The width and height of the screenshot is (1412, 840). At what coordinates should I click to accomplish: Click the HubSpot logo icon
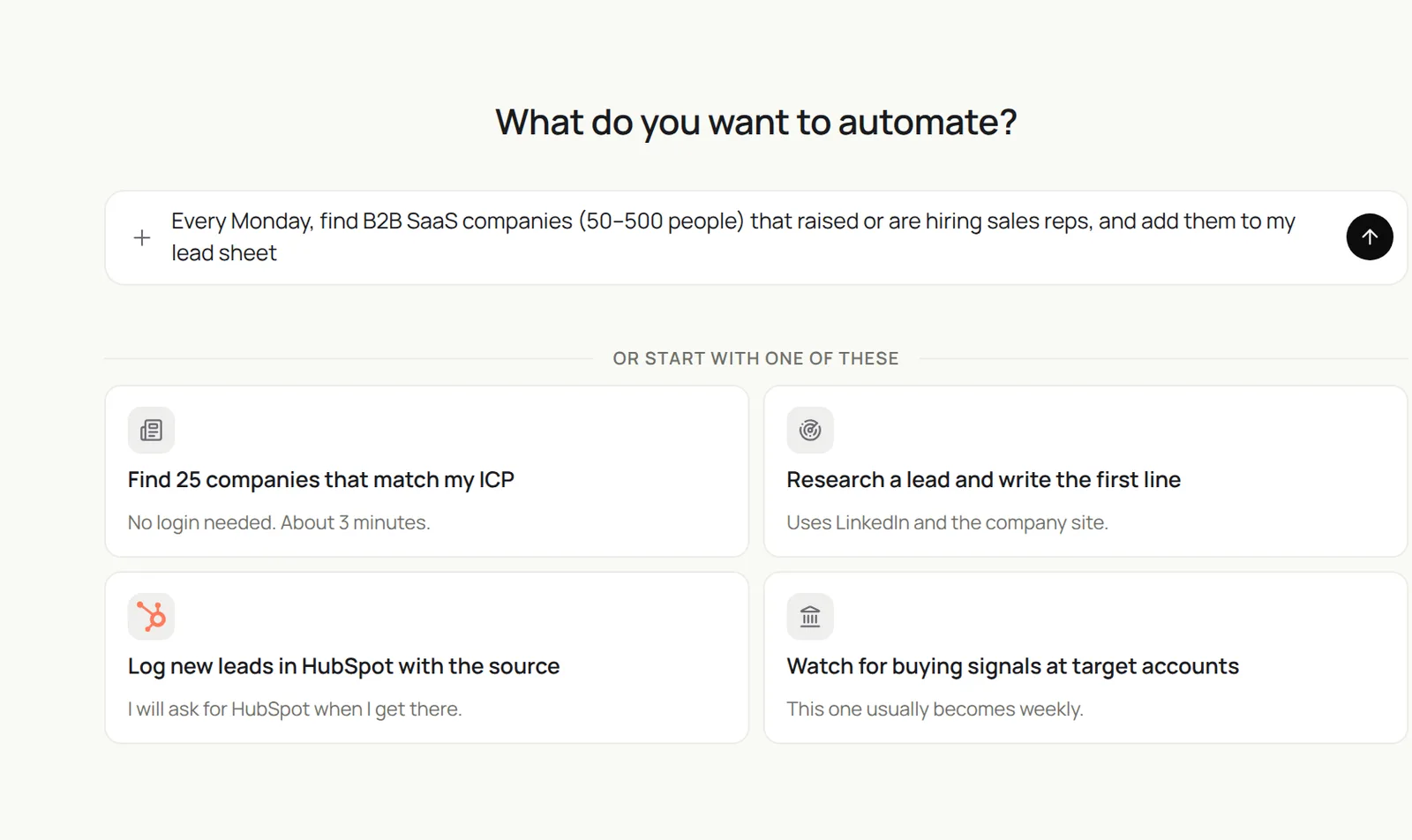151,616
